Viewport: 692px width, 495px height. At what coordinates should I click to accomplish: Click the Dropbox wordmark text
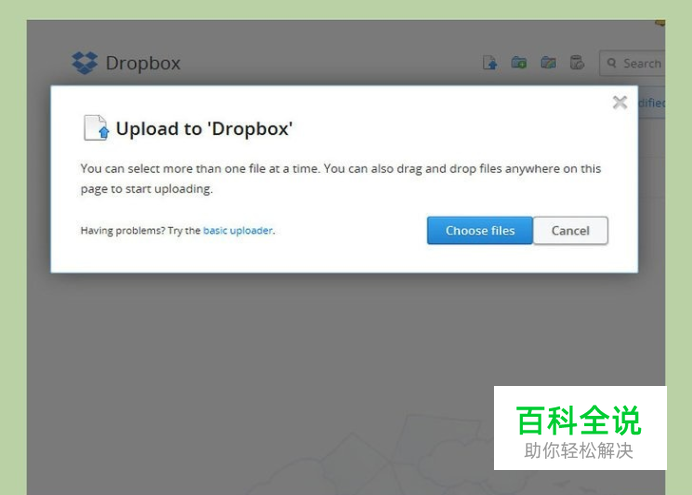point(143,63)
